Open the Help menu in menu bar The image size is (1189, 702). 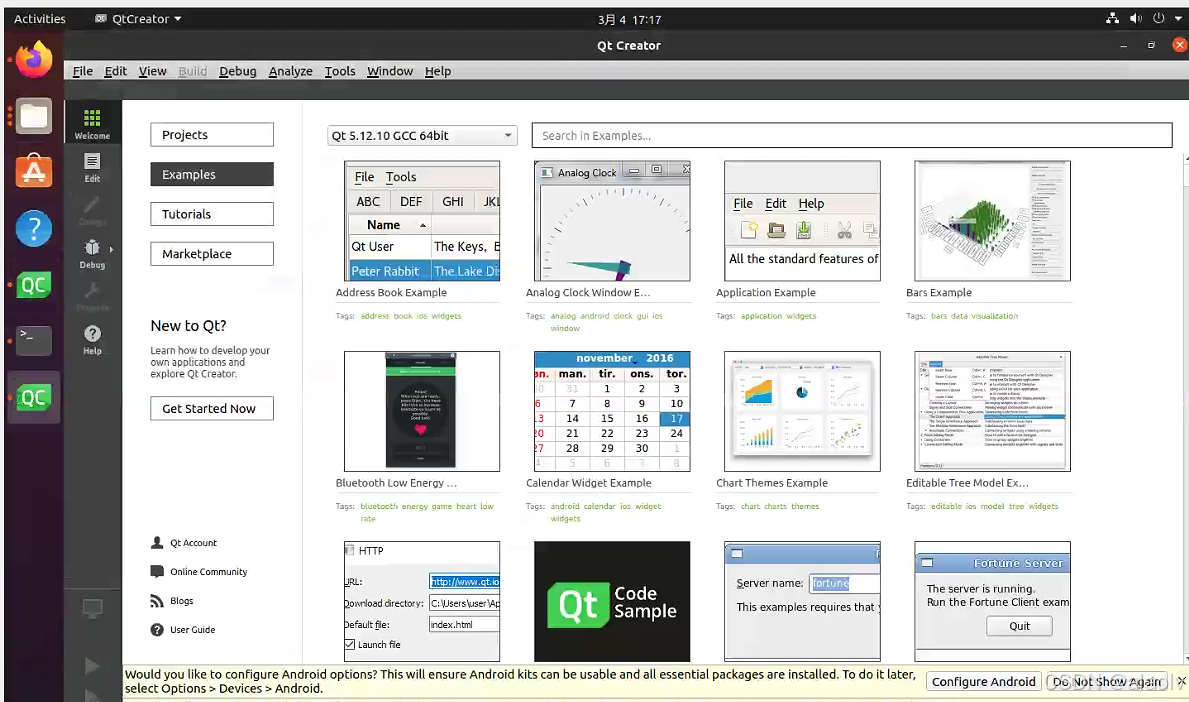438,71
